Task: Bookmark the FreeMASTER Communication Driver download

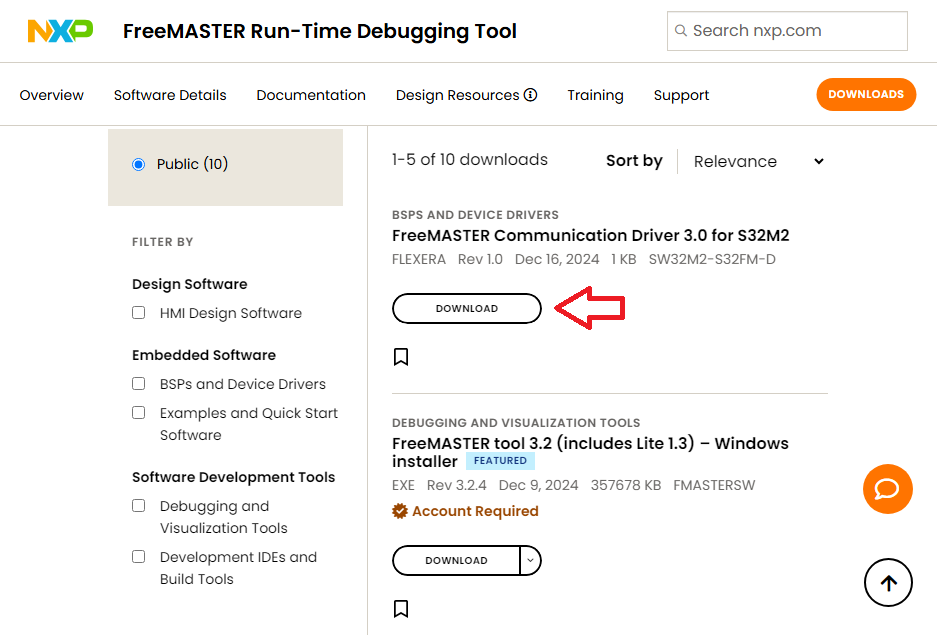Action: tap(401, 357)
